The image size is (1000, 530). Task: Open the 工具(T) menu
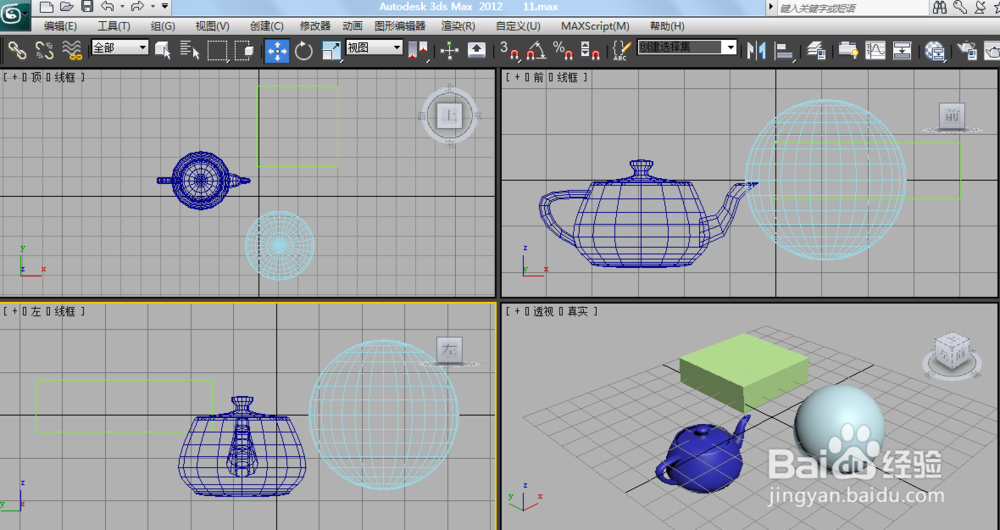click(x=114, y=26)
